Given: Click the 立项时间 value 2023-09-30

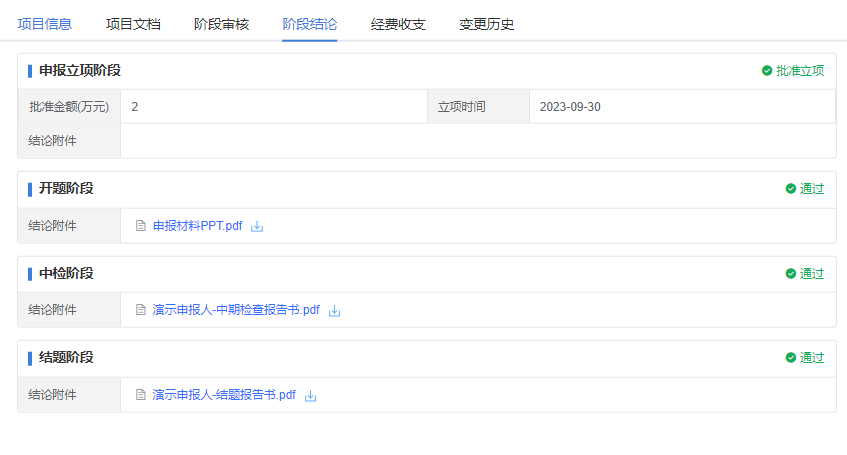Looking at the screenshot, I should click(570, 107).
